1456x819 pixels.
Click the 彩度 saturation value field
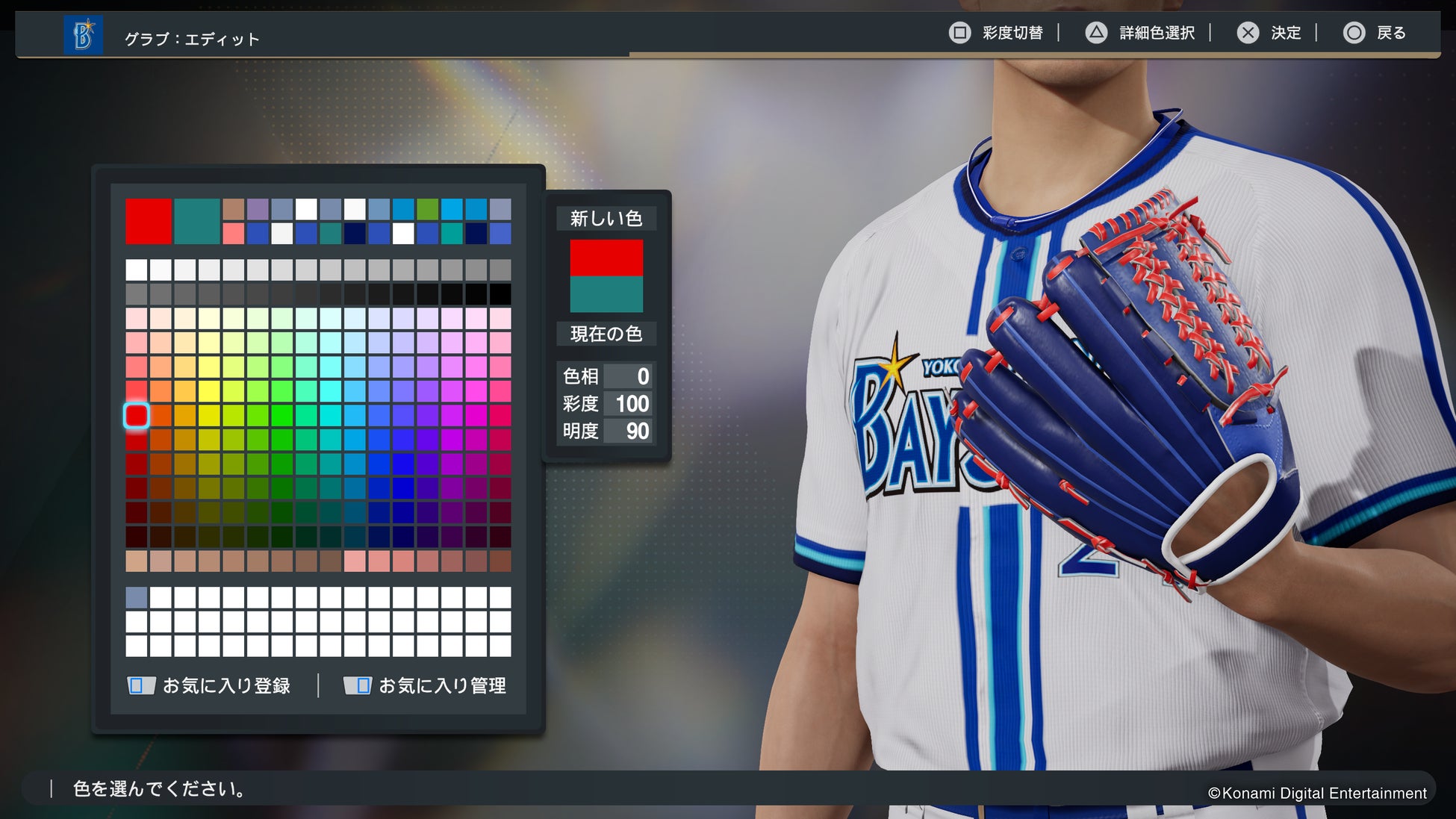coord(628,404)
